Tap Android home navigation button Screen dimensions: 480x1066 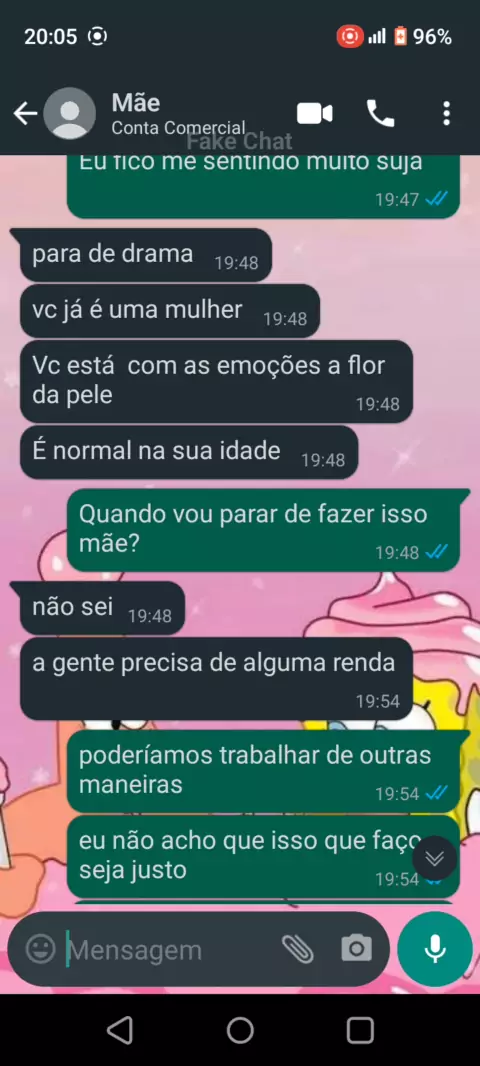[240, 1031]
